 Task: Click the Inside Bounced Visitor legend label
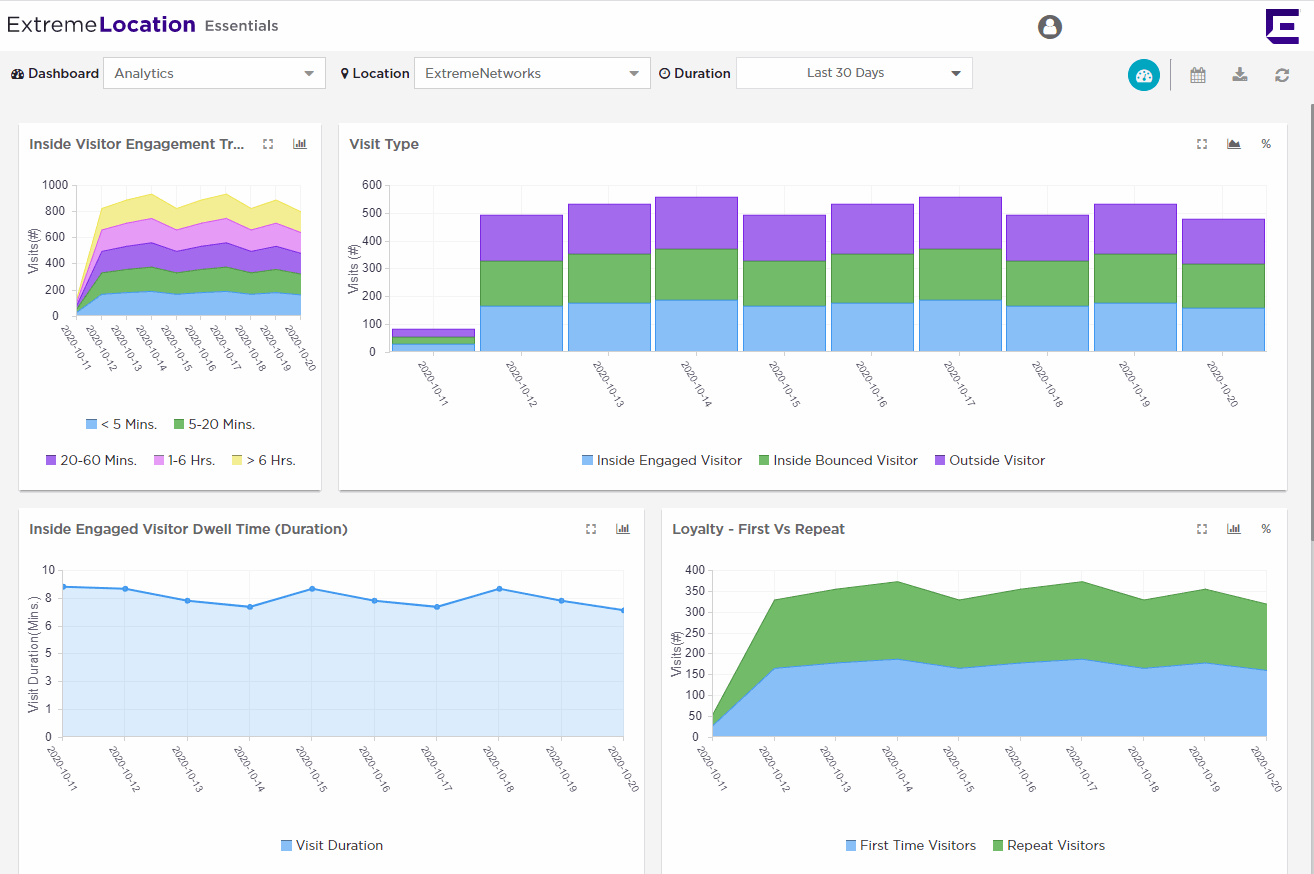(x=845, y=461)
